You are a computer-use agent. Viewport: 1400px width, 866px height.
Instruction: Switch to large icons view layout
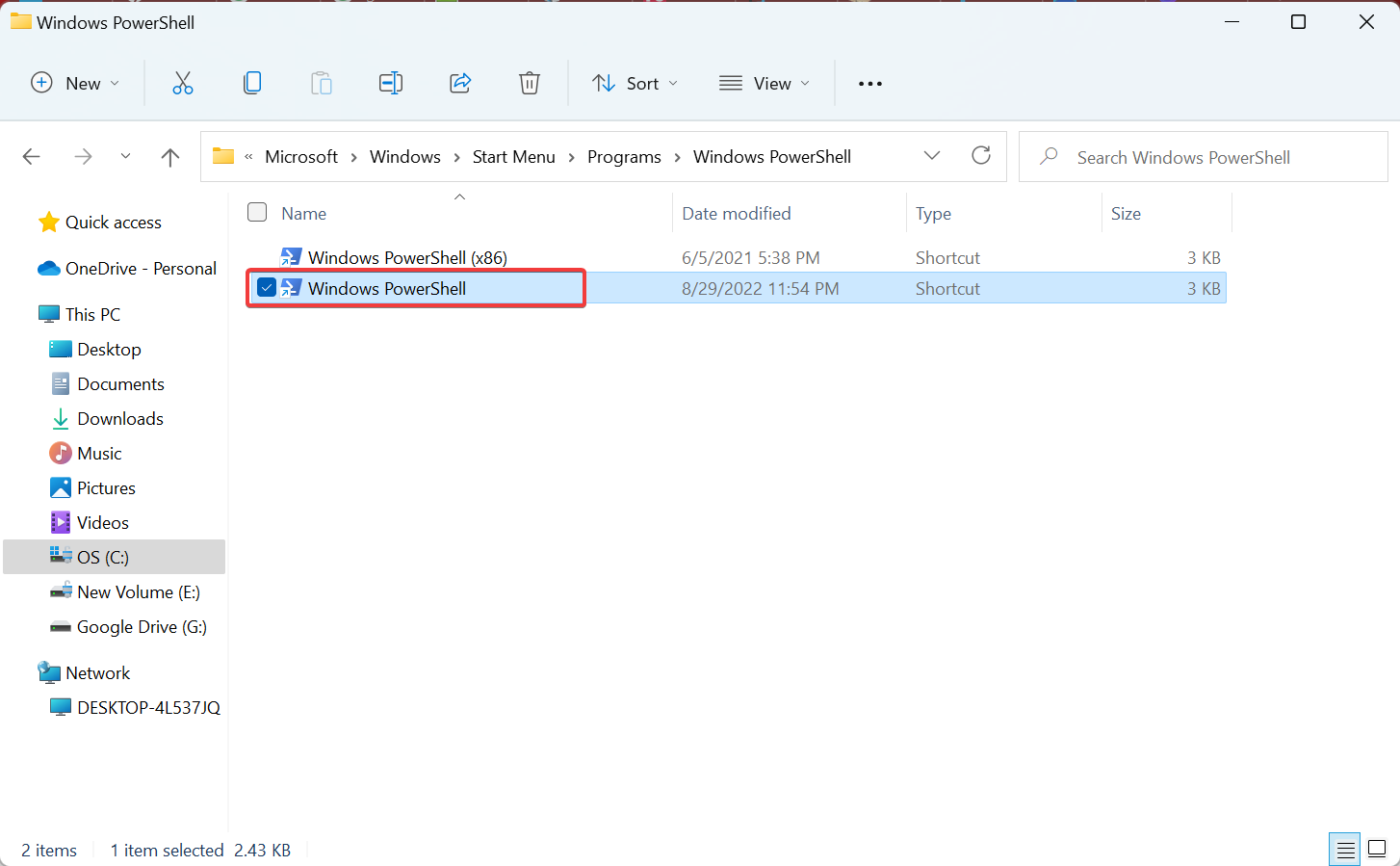[1377, 850]
